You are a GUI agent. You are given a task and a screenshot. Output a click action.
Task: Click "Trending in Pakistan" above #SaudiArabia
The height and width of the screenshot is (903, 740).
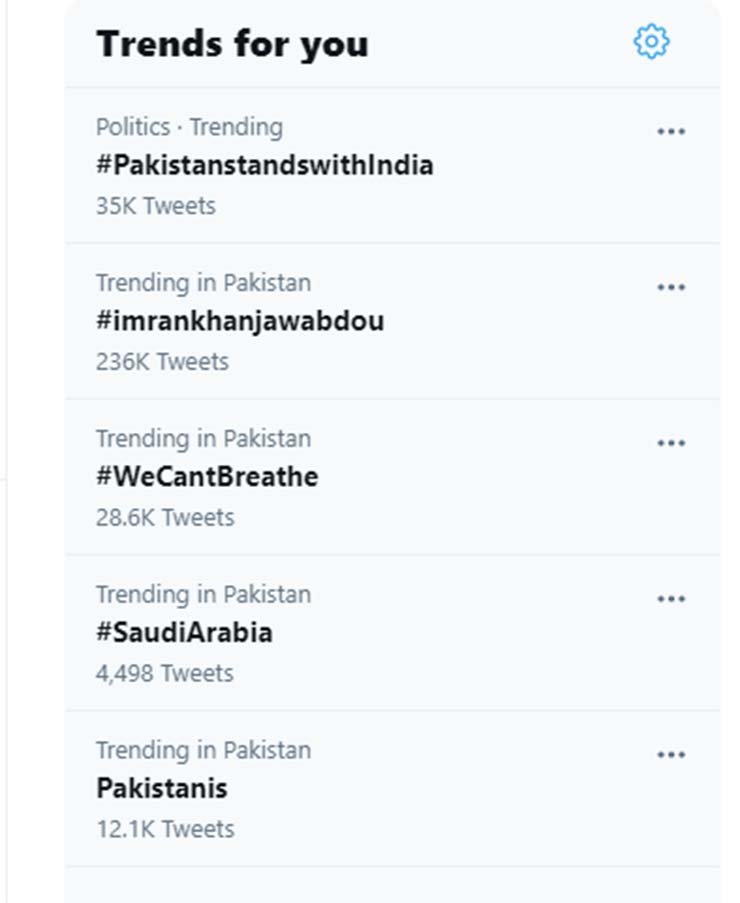pos(203,595)
